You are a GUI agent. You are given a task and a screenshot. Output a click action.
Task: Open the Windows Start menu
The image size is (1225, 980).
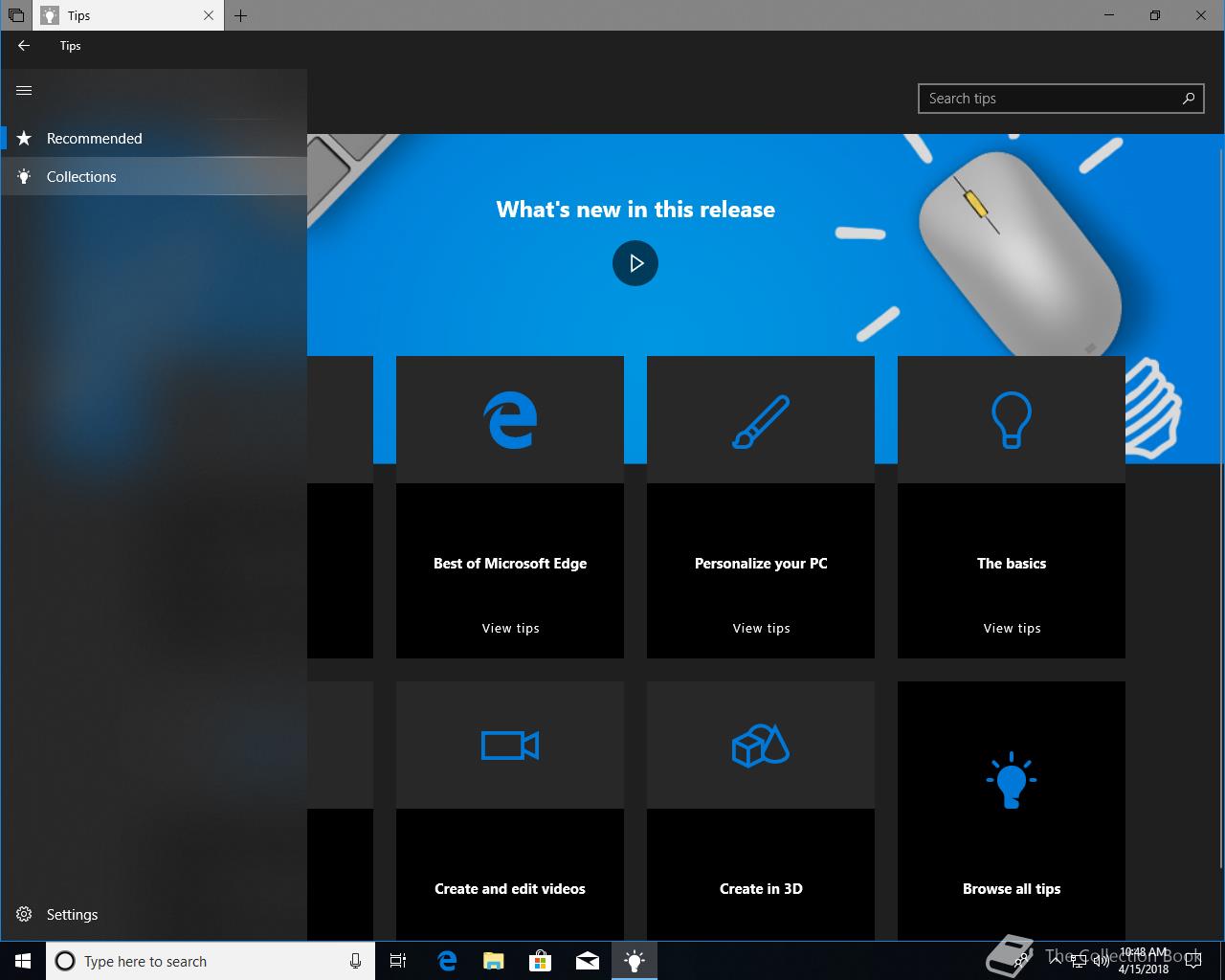click(23, 961)
